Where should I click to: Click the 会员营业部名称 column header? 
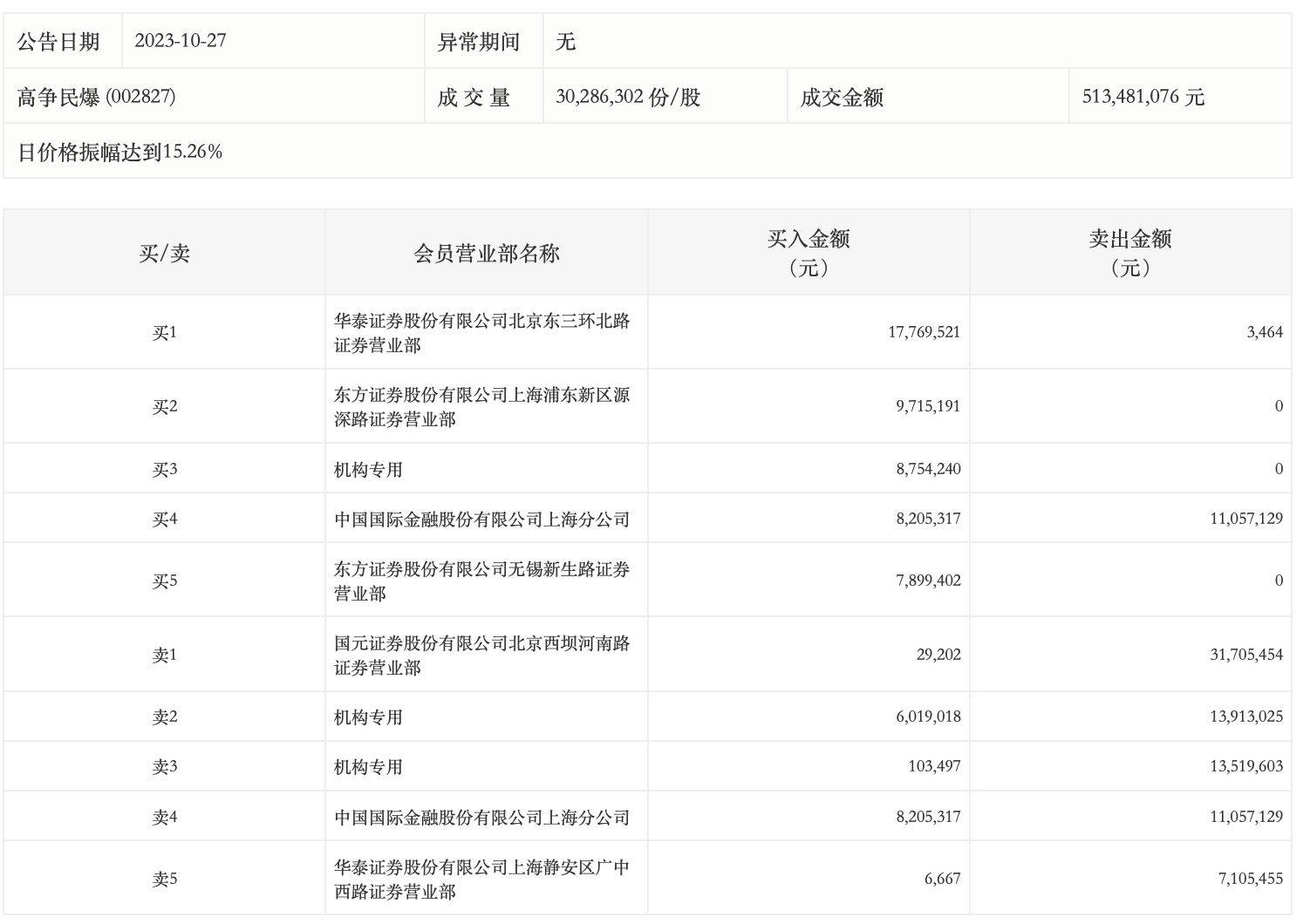pyautogui.click(x=486, y=254)
